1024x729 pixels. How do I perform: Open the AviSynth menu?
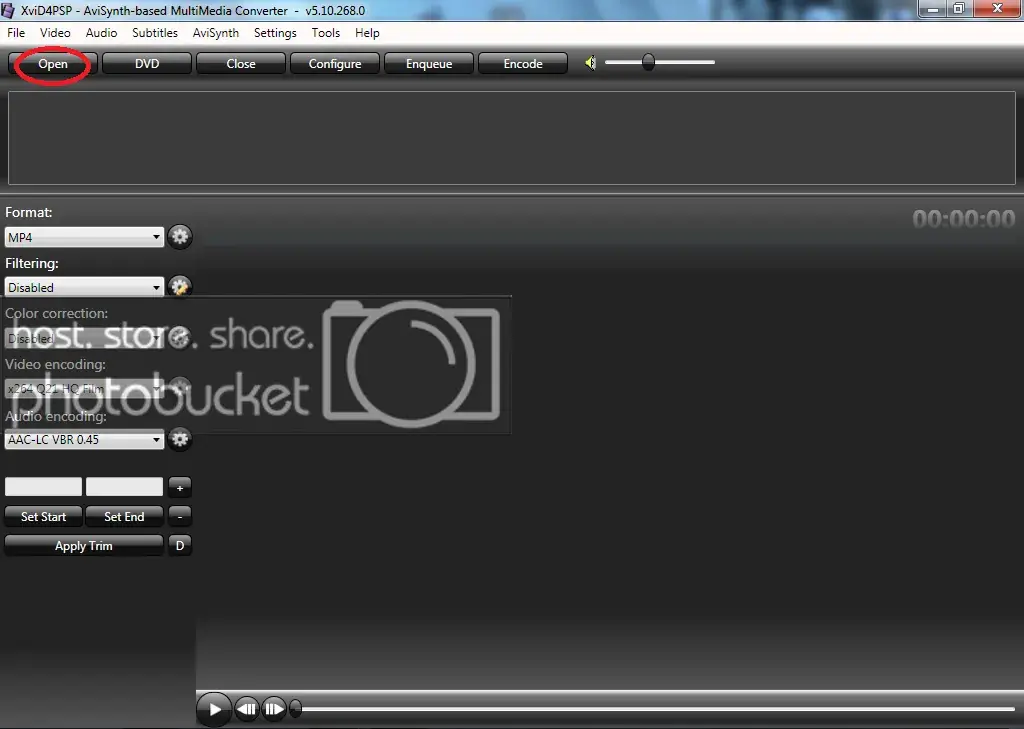pos(216,33)
